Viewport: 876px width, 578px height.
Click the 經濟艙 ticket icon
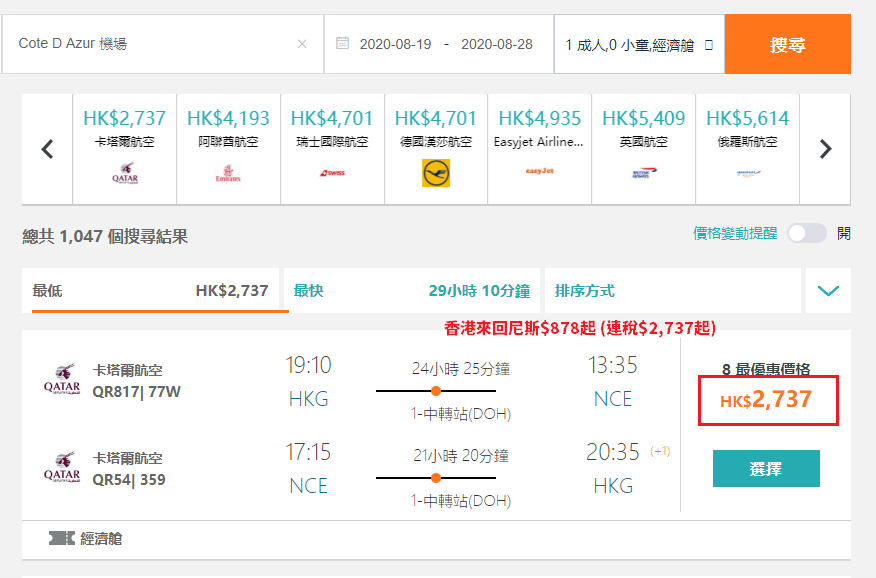coord(61,538)
